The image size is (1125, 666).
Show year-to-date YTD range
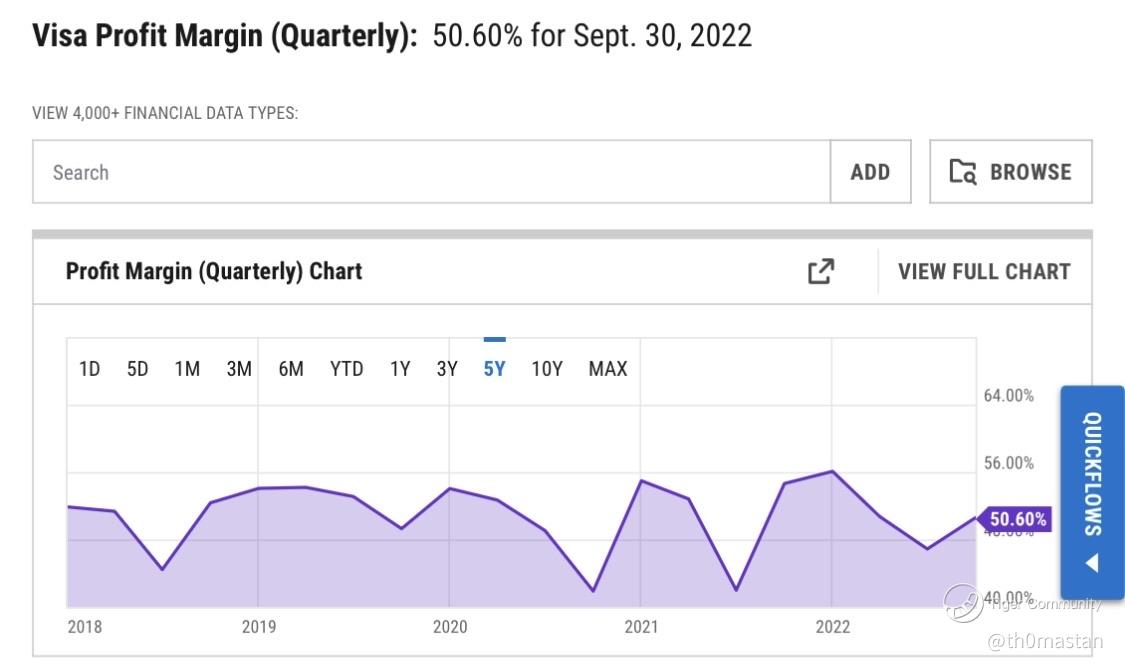pos(347,369)
